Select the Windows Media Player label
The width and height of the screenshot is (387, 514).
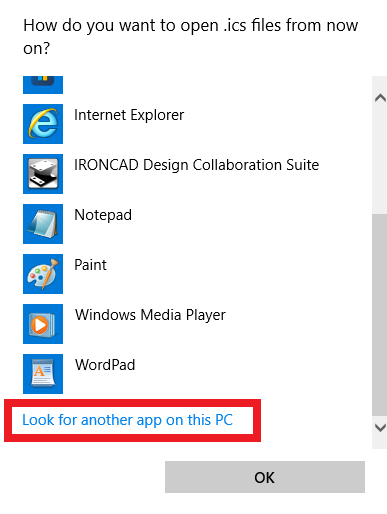(150, 315)
